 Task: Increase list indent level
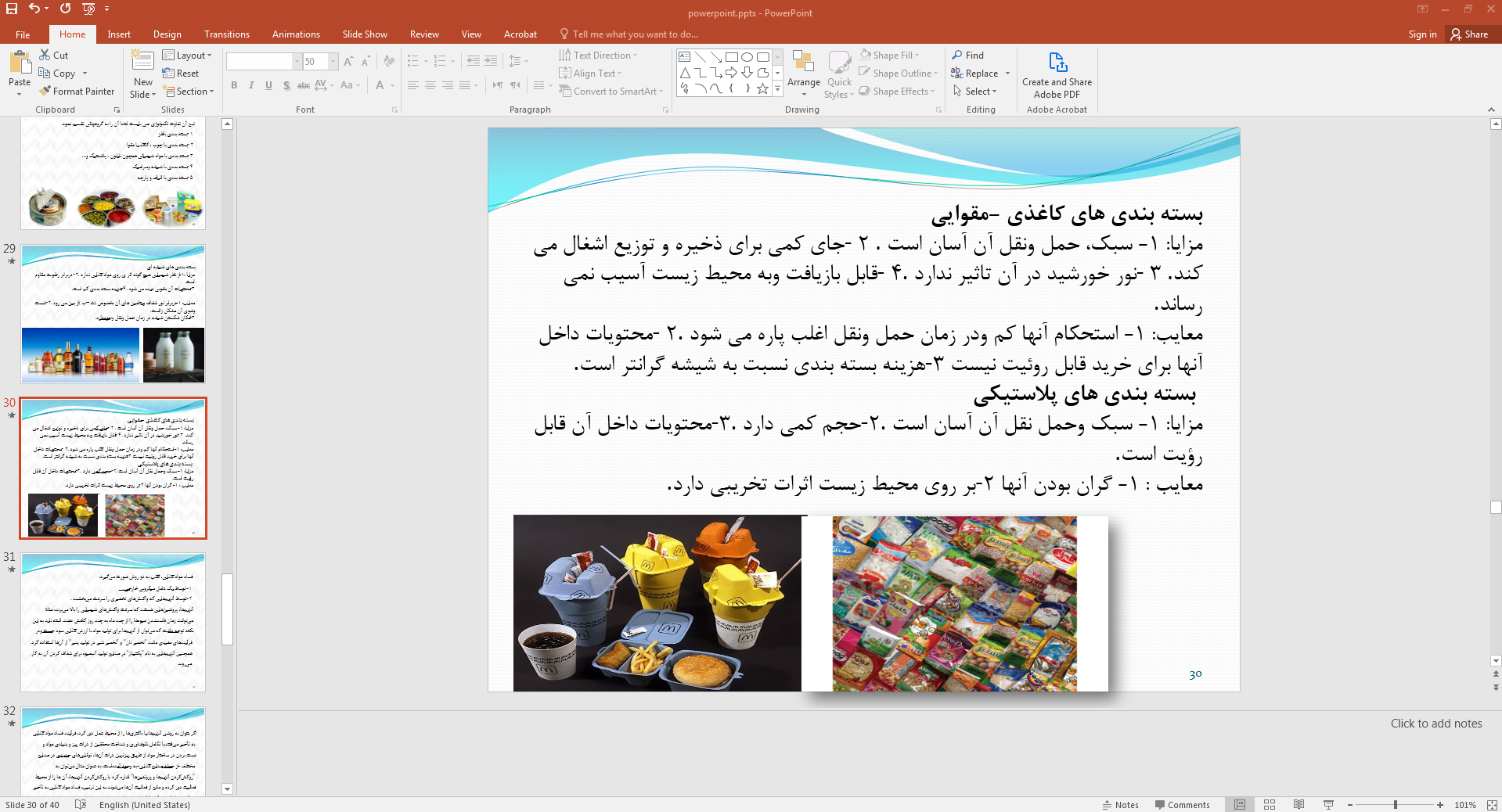click(x=491, y=61)
